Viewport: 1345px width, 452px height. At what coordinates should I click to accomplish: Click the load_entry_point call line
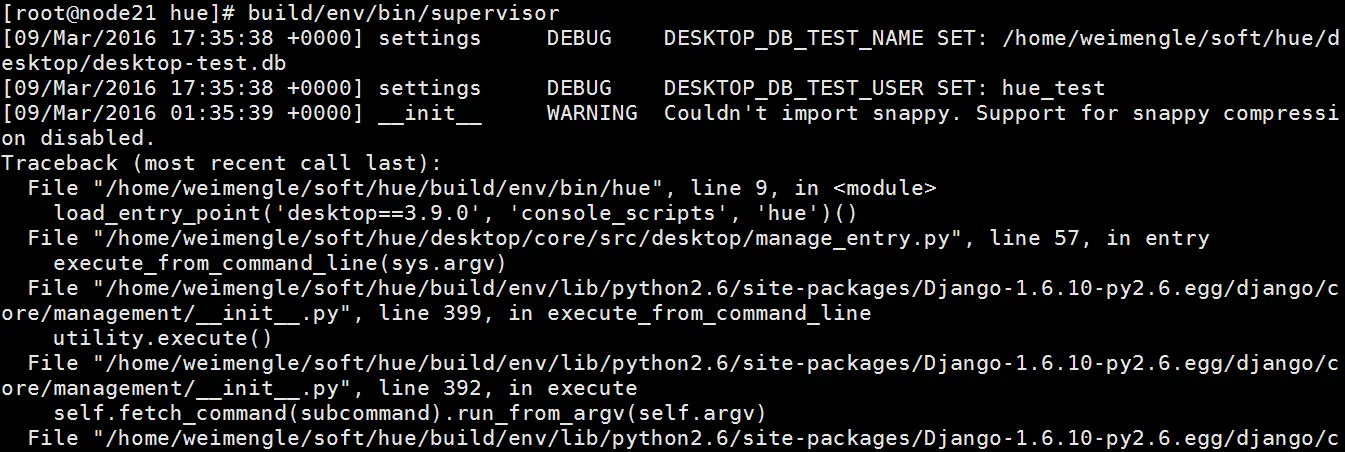455,213
